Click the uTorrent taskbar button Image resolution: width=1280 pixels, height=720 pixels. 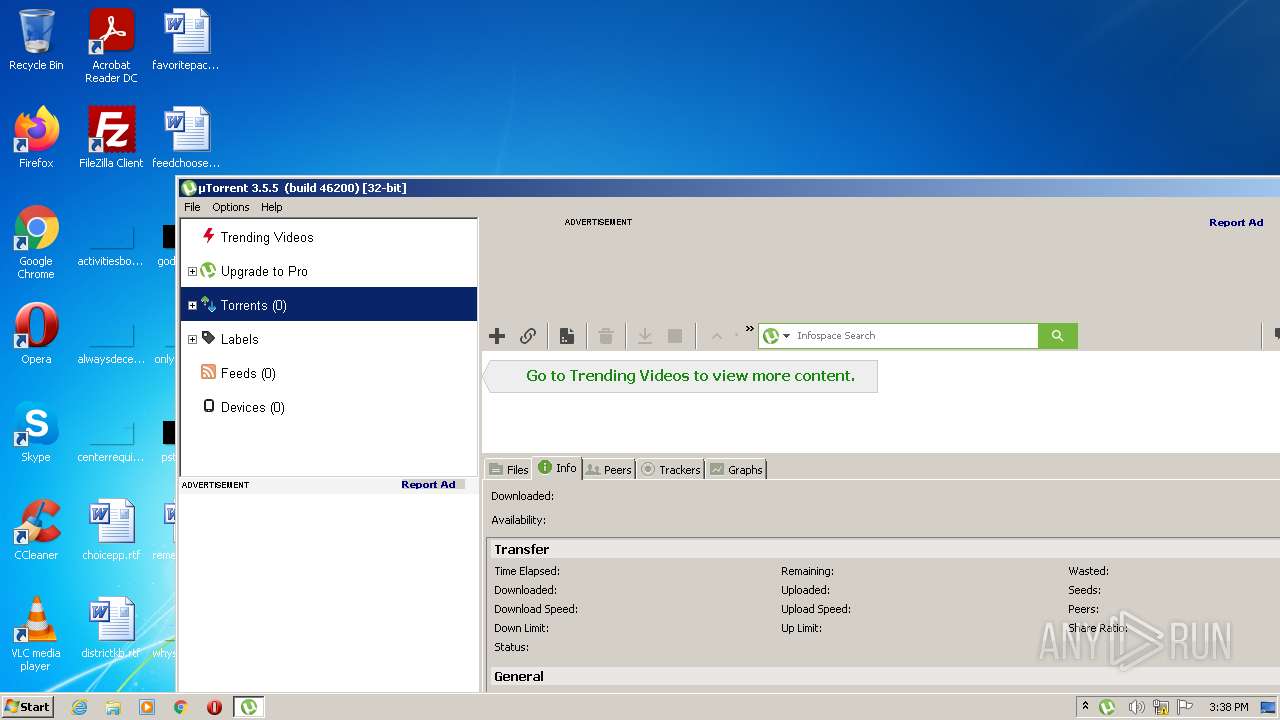click(249, 707)
